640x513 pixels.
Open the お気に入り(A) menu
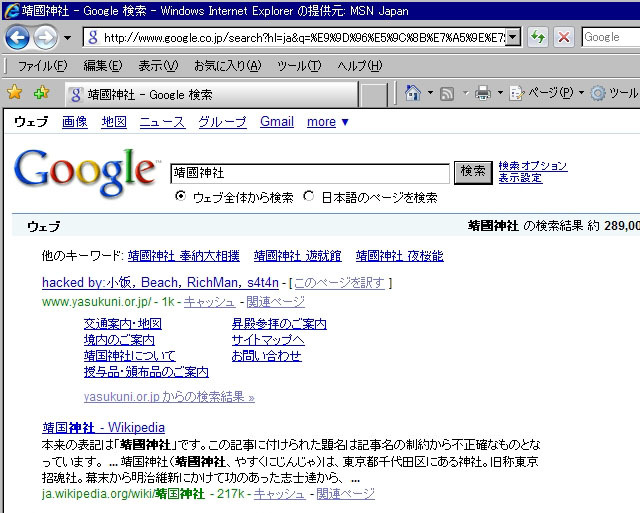tap(227, 66)
